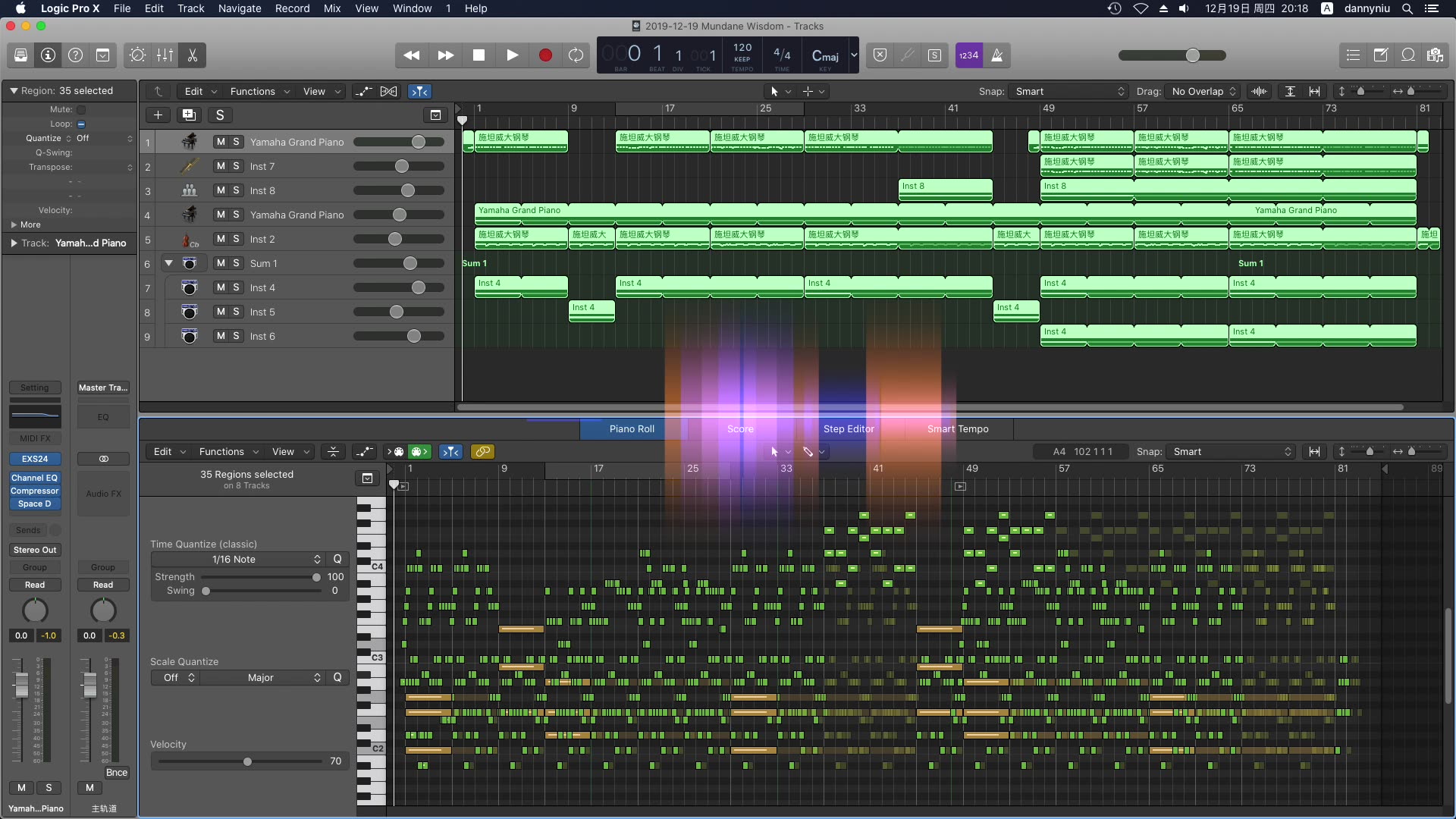Viewport: 1456px width, 819px height.
Task: Open the Navigate menu
Action: click(x=240, y=8)
